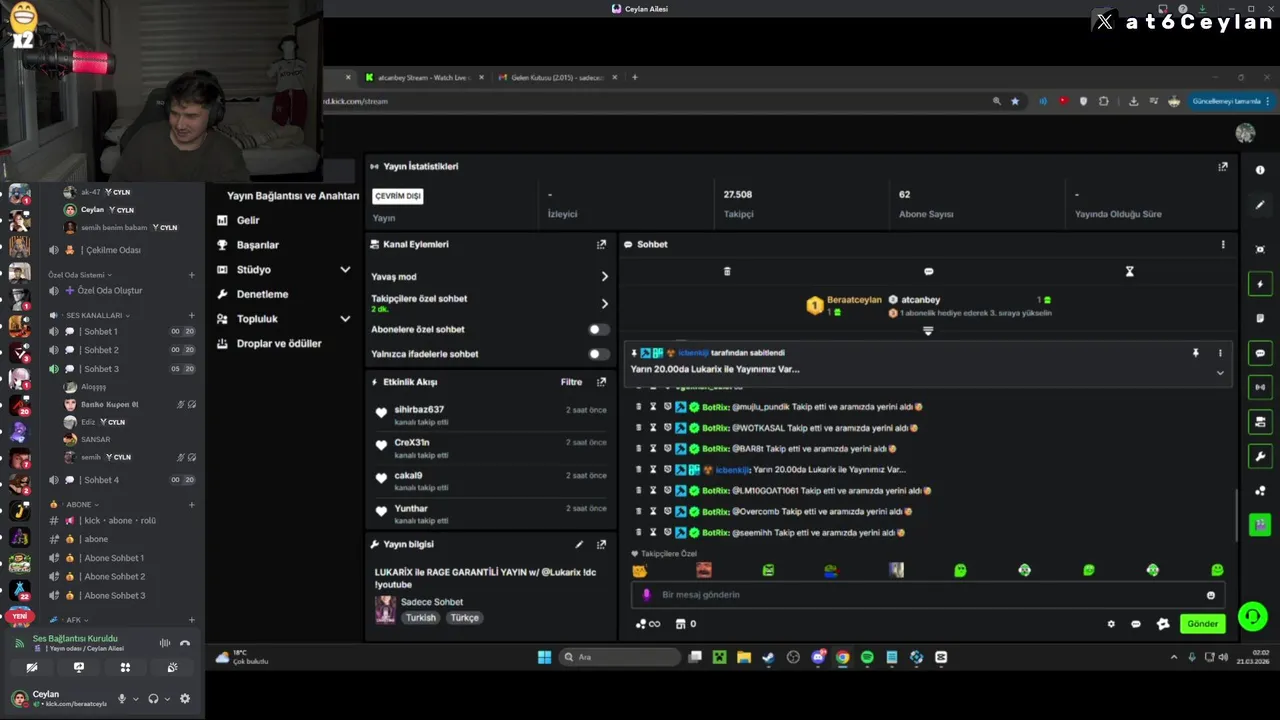Open Steam from taskbar
1280x720 pixels.
768,657
